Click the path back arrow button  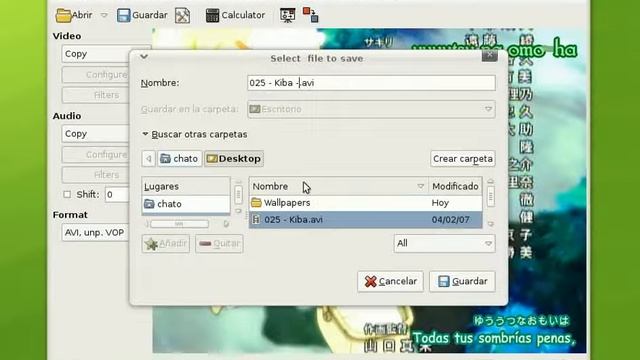(149, 159)
